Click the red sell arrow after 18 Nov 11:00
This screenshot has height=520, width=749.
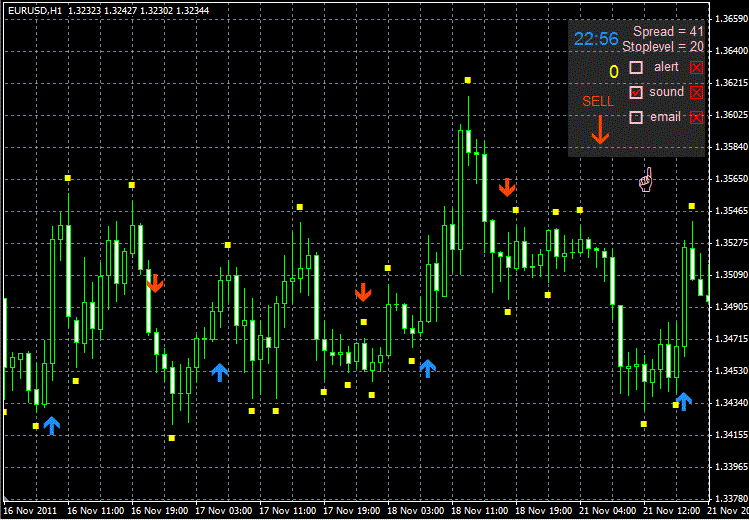point(507,187)
